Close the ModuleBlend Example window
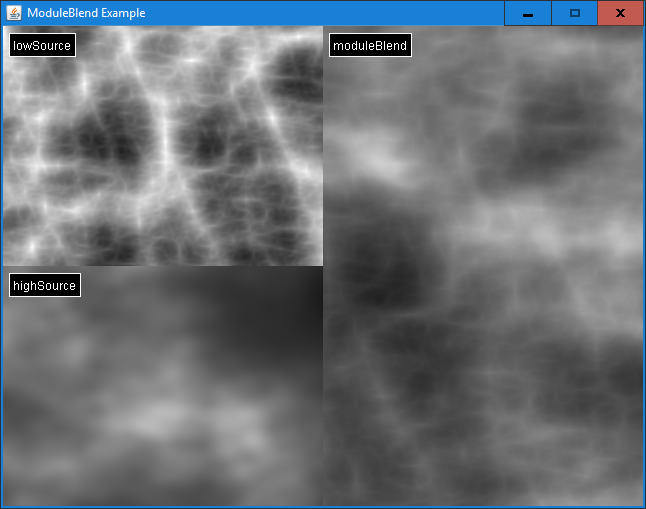The height and width of the screenshot is (509, 646). tap(620, 13)
